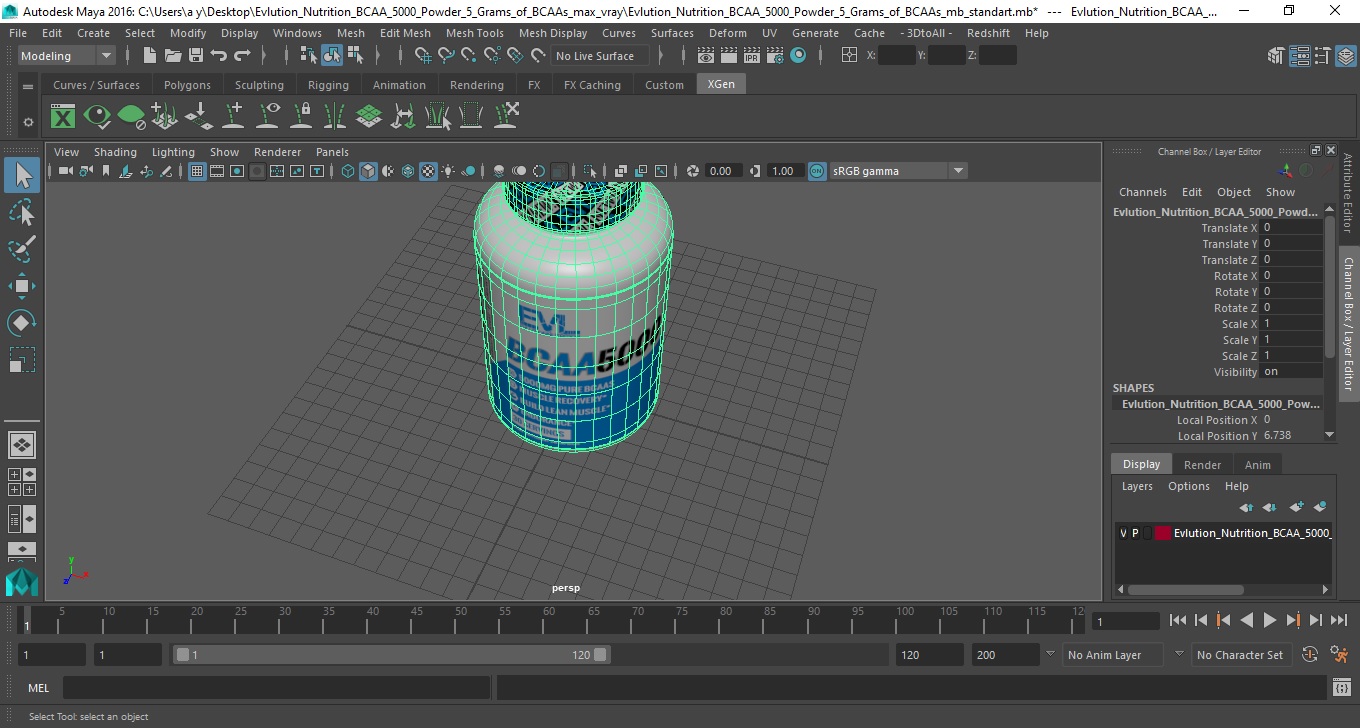Toggle layer visibility V box

[1123, 533]
